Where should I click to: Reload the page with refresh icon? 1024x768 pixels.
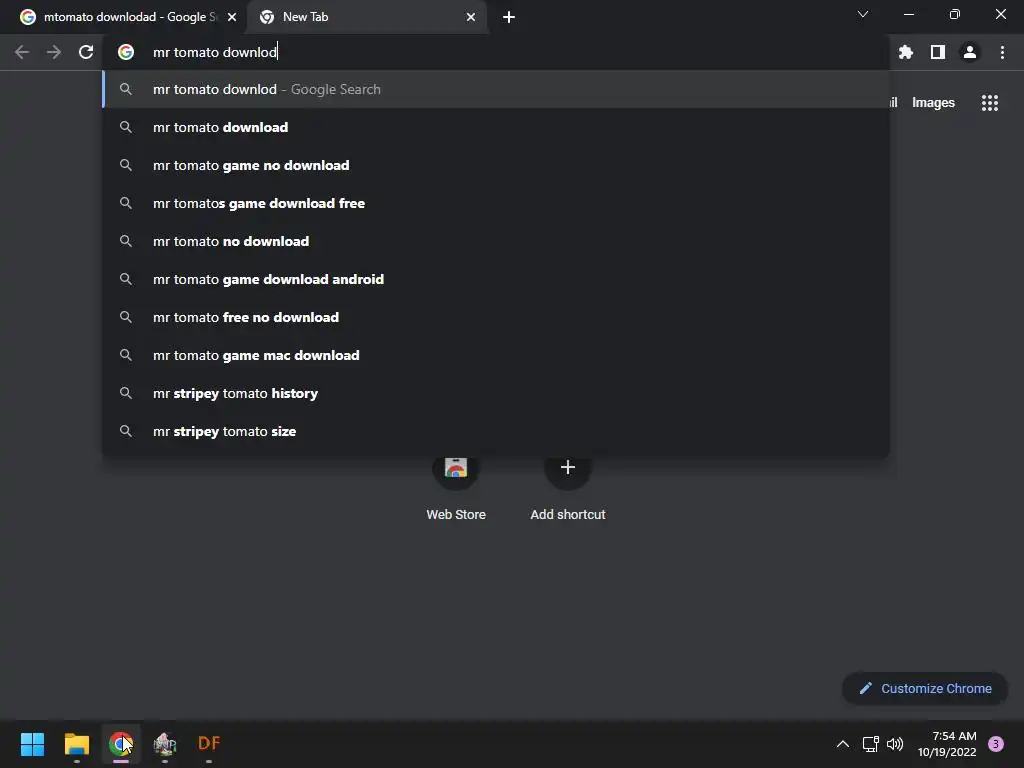[86, 52]
